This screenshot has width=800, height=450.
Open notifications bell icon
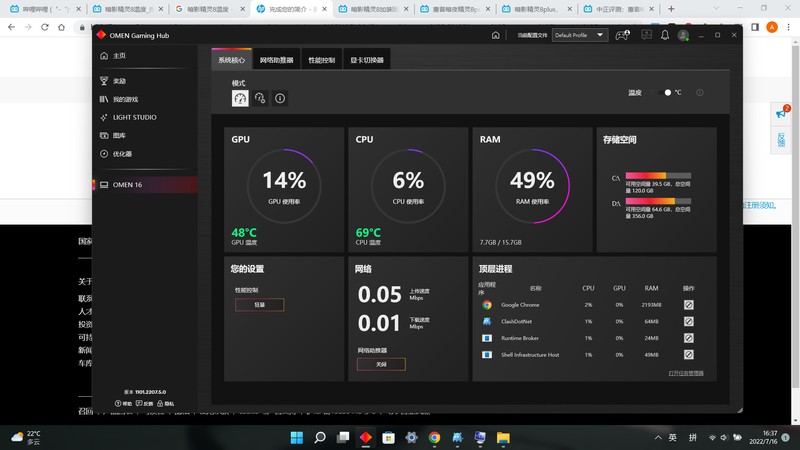(664, 35)
